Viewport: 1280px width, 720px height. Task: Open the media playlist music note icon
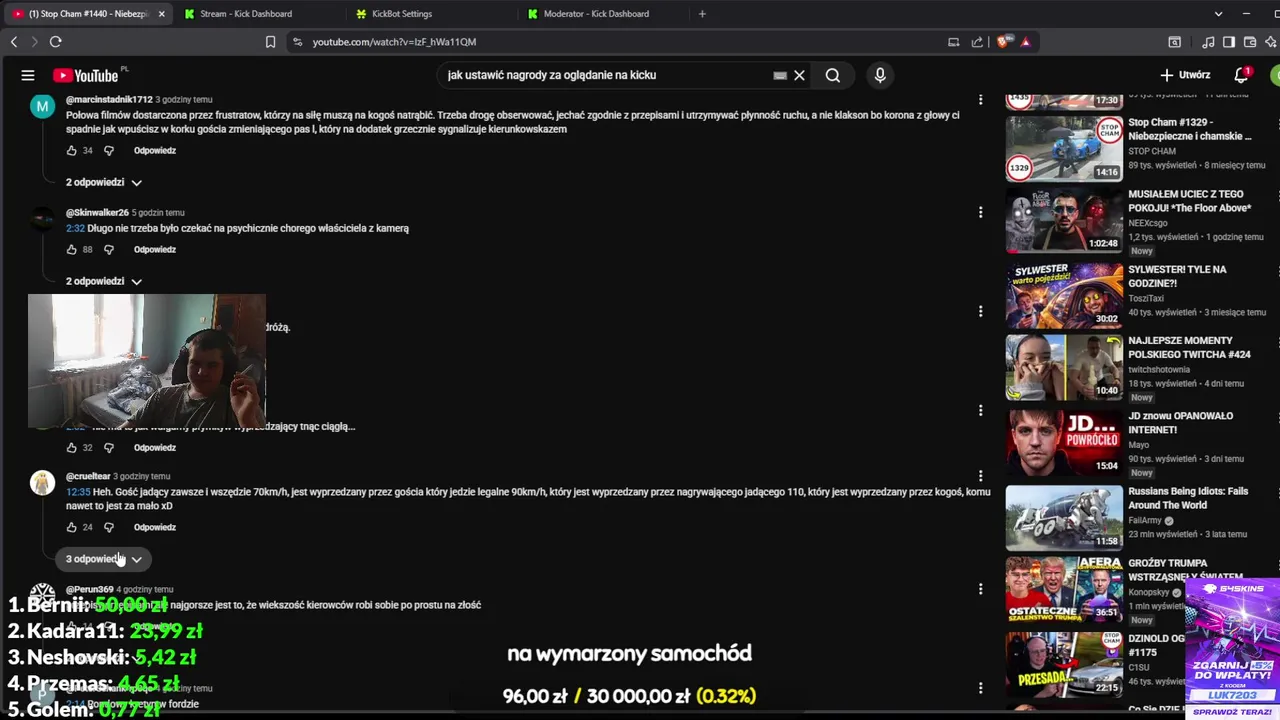[1208, 42]
